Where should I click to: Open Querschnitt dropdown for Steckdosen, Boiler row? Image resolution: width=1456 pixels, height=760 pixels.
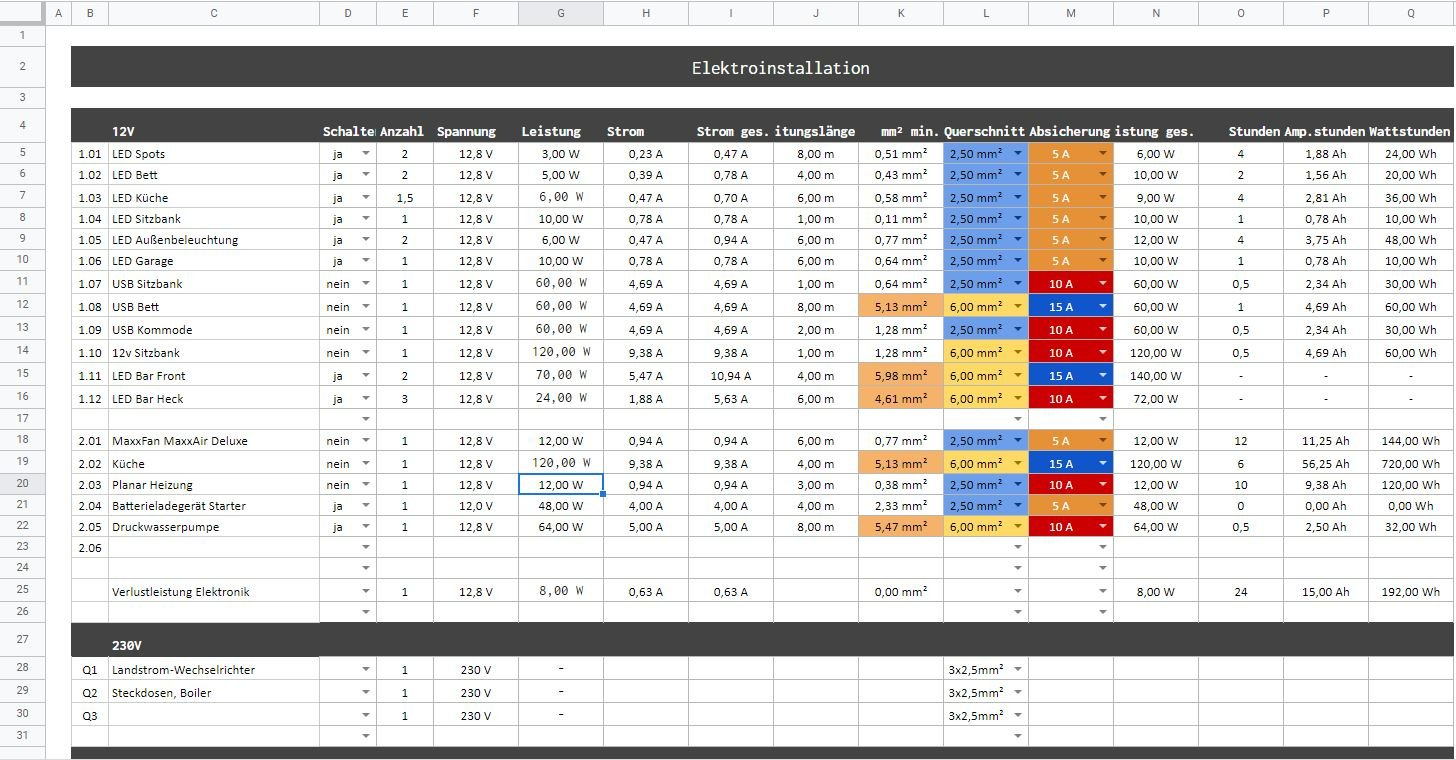click(1018, 693)
